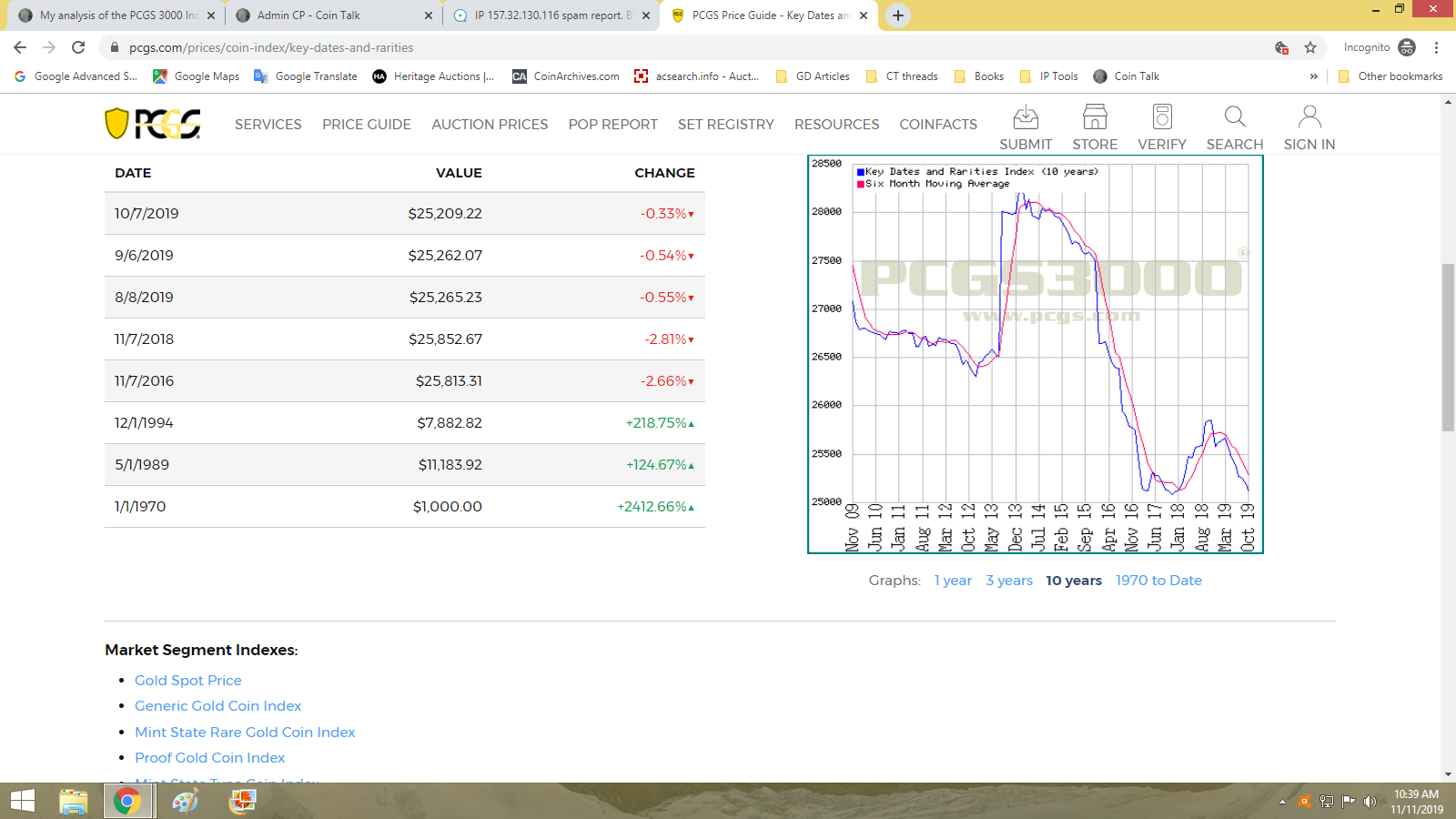Screen dimensions: 1456x819
Task: Open CoinArchives.com bookmark
Action: [x=566, y=76]
